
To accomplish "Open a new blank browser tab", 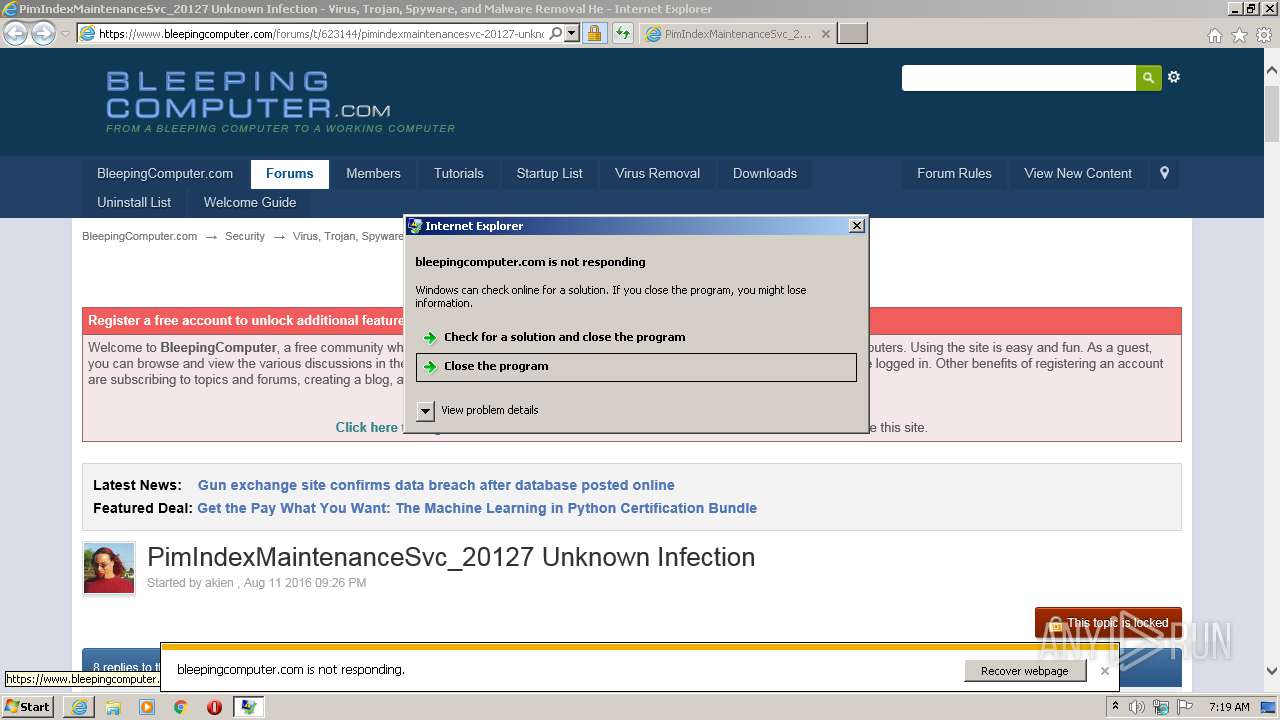I will pyautogui.click(x=852, y=34).
